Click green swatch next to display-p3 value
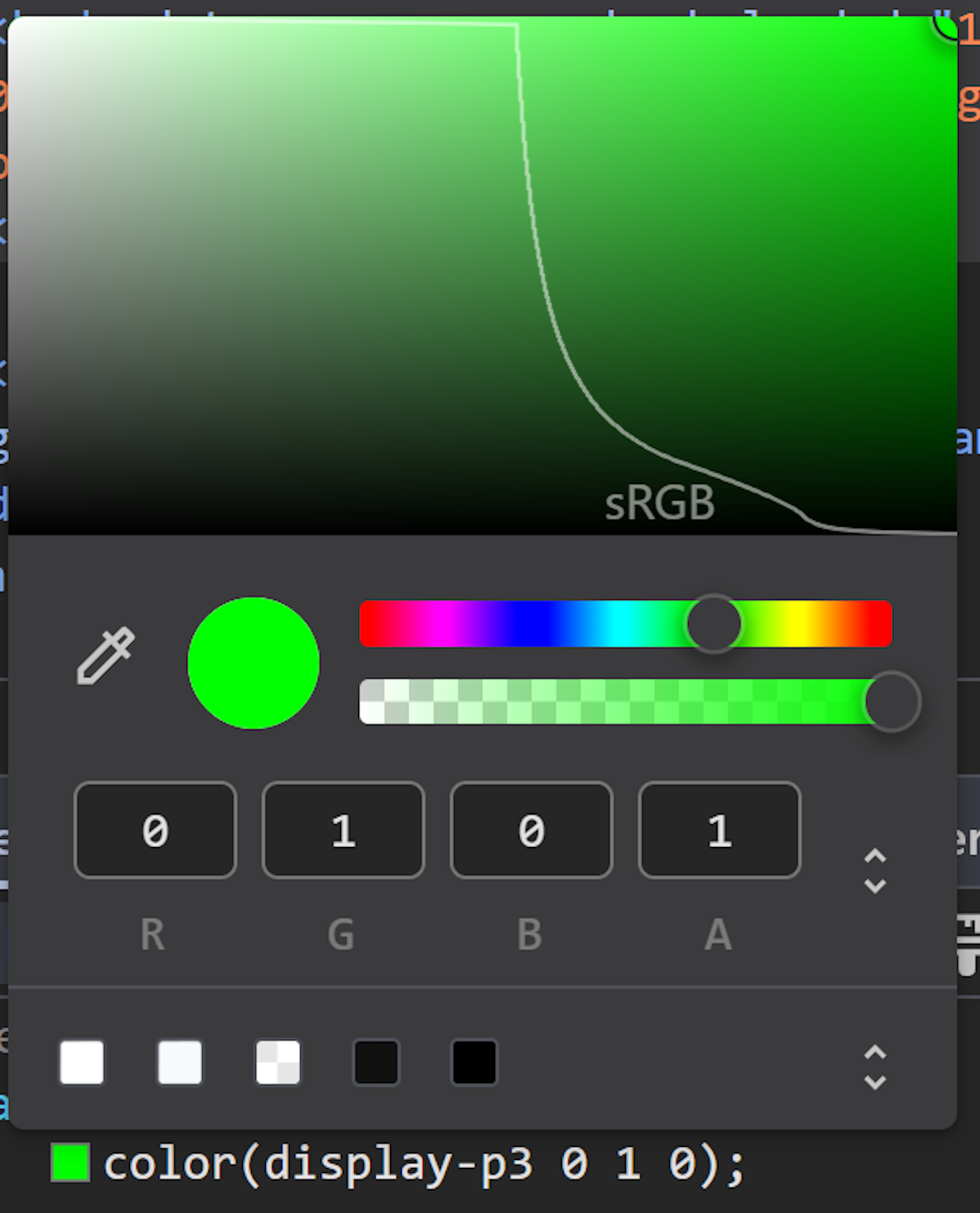Viewport: 980px width, 1213px height. point(70,1163)
